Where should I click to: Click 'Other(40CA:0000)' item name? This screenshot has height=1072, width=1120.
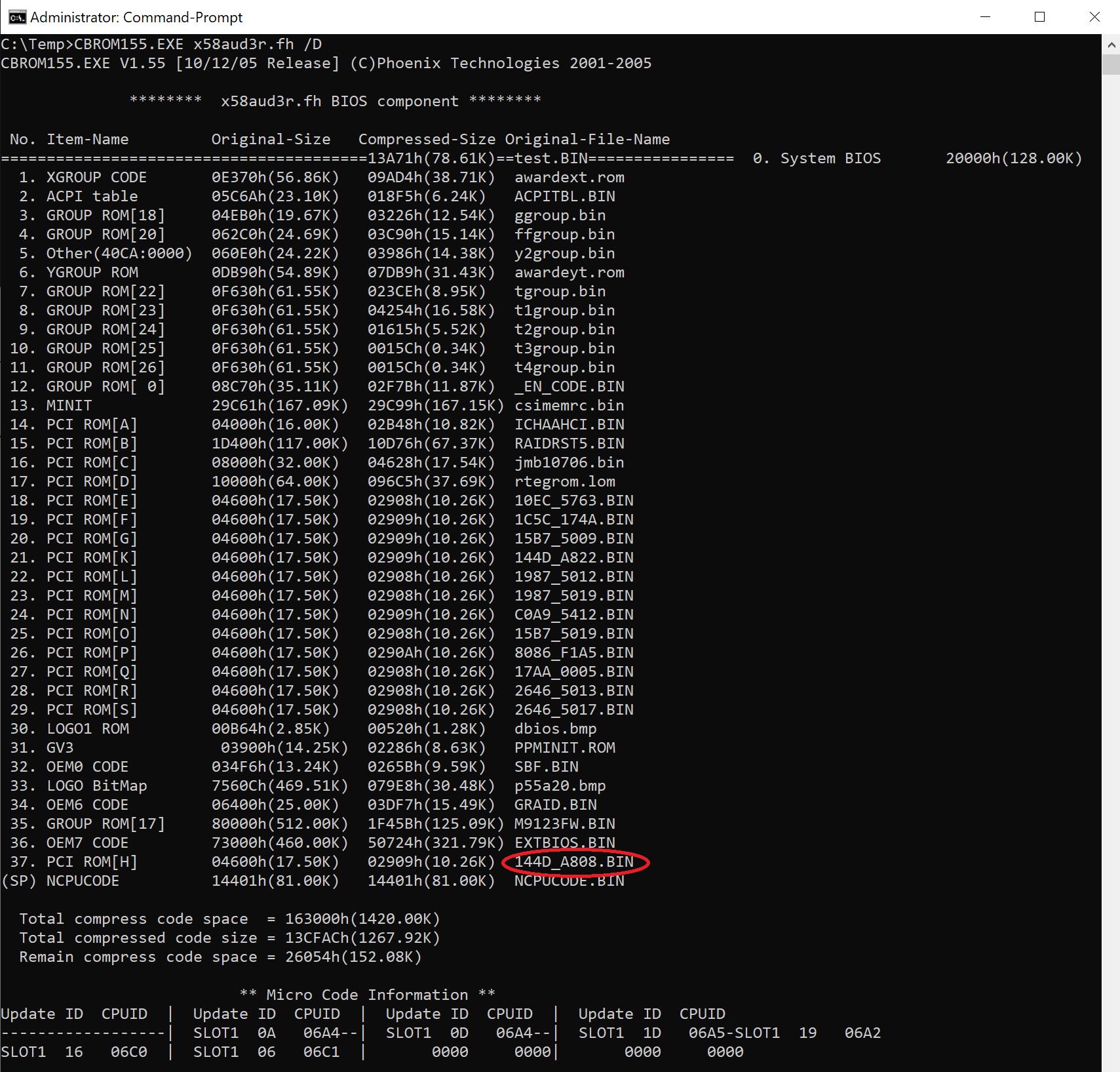[x=119, y=253]
